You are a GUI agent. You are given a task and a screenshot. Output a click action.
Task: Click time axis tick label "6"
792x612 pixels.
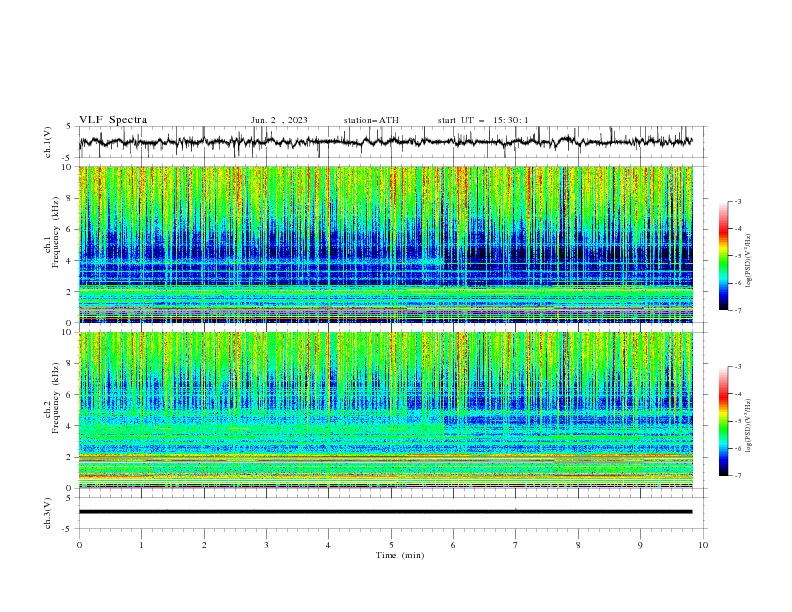[x=453, y=545]
